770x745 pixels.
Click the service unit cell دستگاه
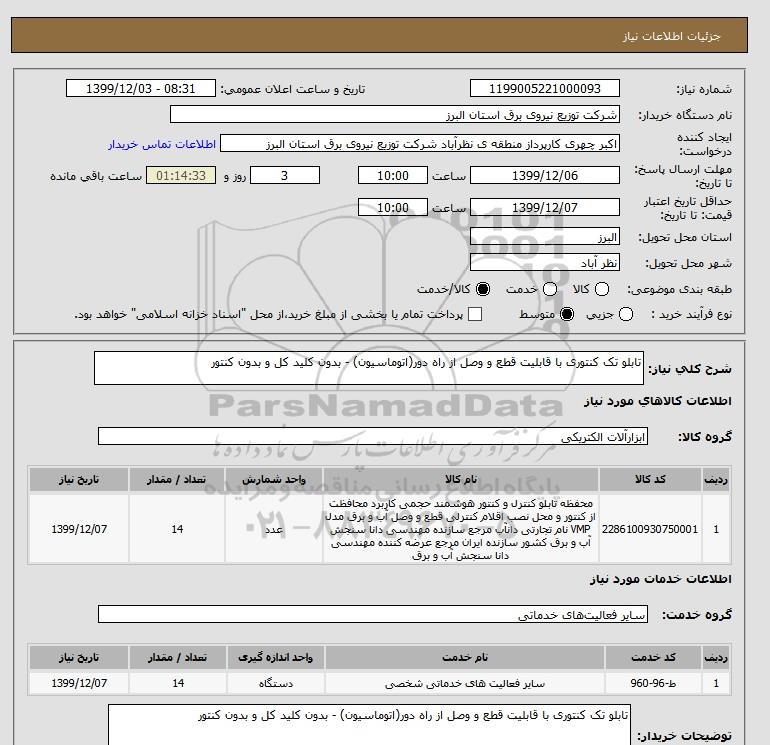[276, 683]
